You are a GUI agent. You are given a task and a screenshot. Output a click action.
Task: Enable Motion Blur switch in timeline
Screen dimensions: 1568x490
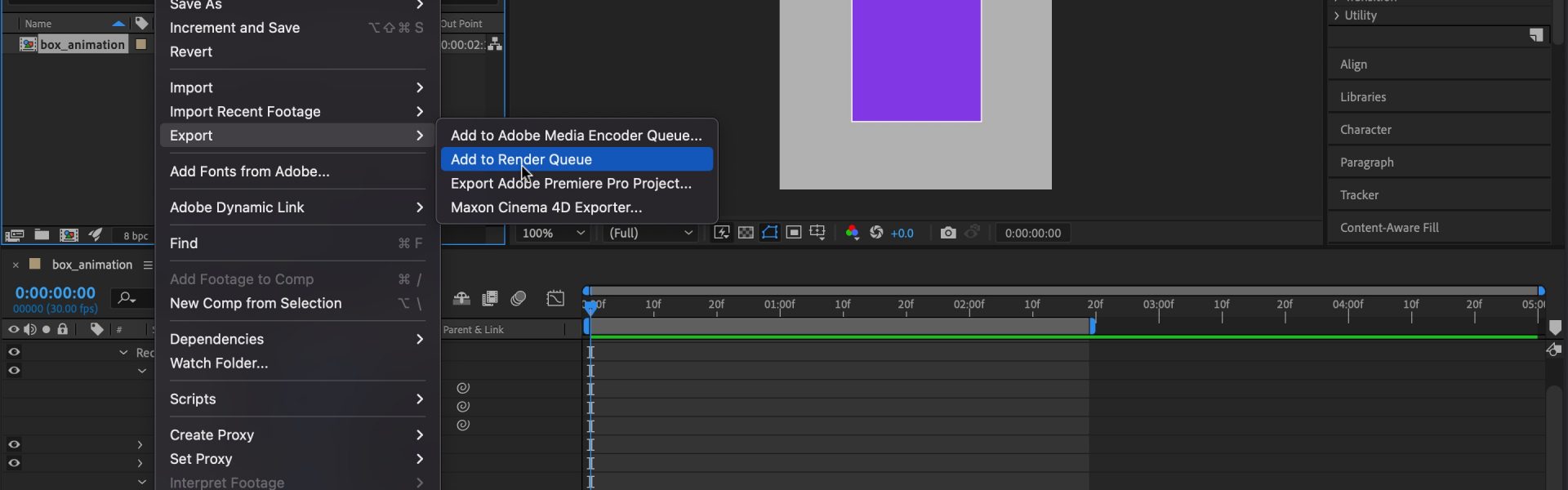click(518, 299)
